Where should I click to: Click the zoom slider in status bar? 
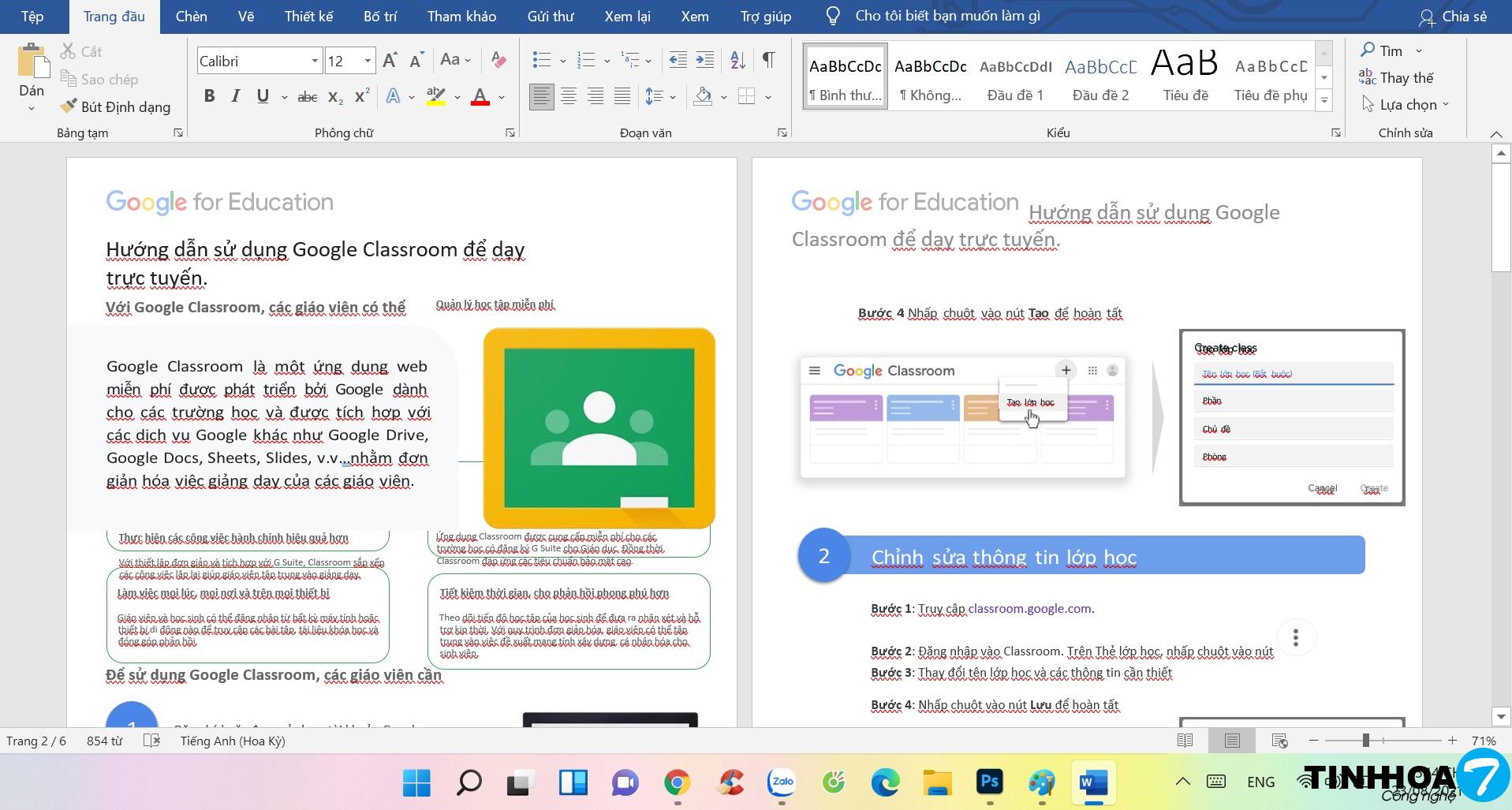coord(1365,741)
